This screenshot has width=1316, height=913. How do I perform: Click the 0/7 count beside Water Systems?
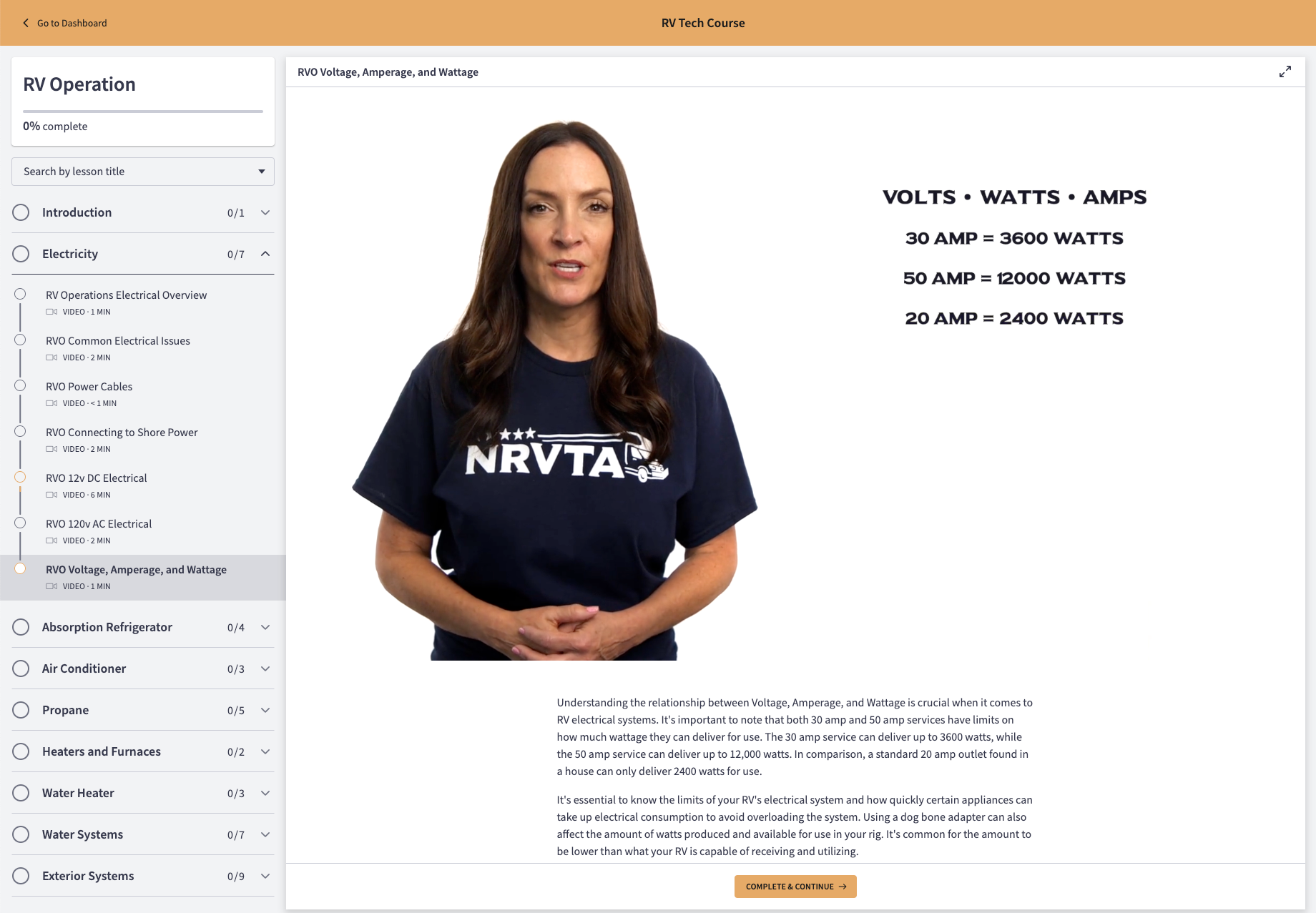236,835
